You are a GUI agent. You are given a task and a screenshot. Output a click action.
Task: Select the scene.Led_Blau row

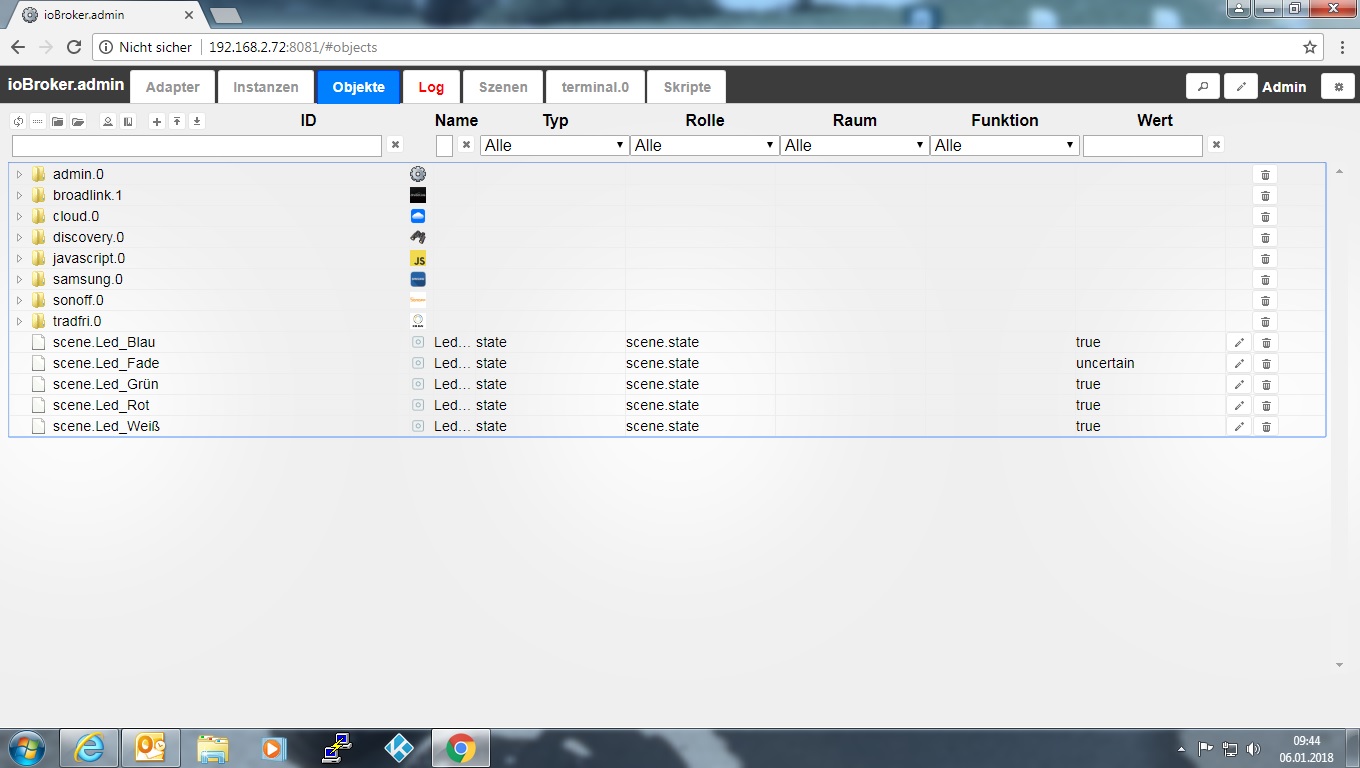[667, 342]
